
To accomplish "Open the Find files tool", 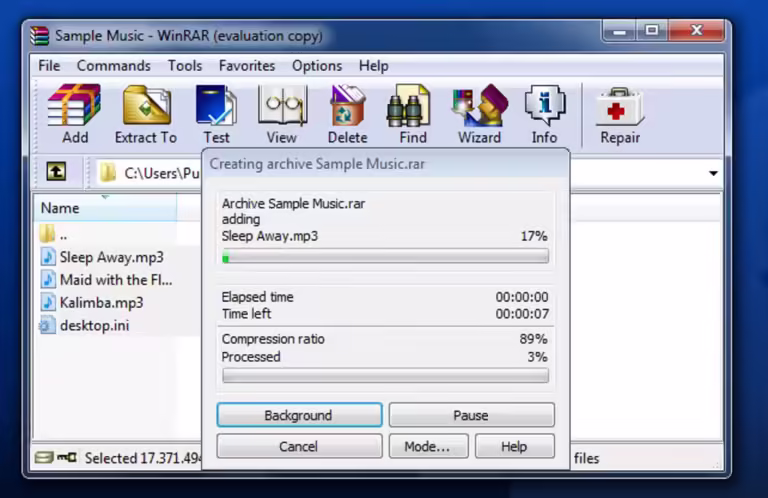I will (x=408, y=105).
